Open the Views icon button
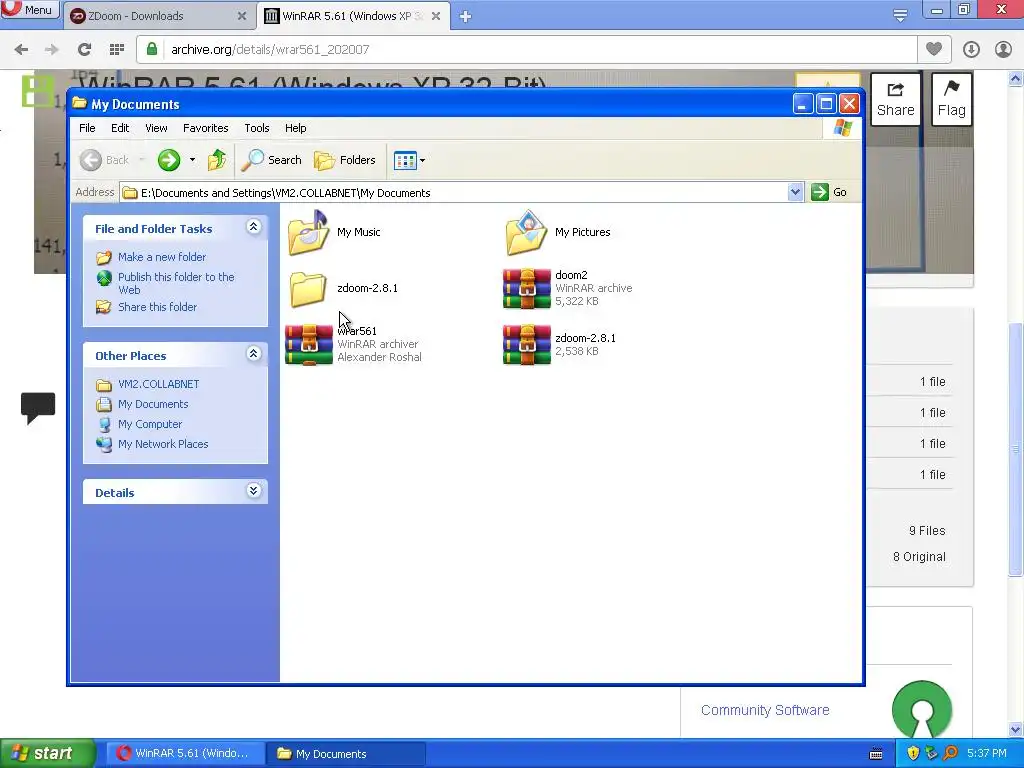This screenshot has width=1024, height=768. tap(405, 160)
